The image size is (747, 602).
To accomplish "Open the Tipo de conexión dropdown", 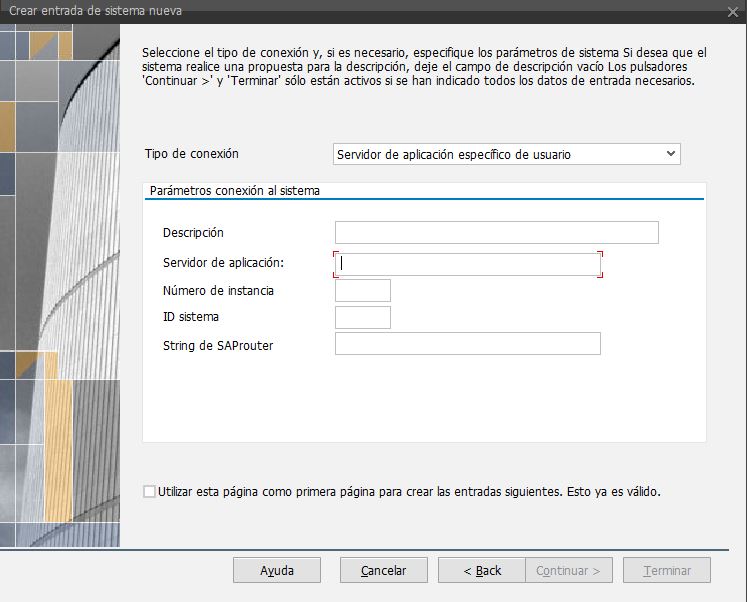I will [x=506, y=154].
